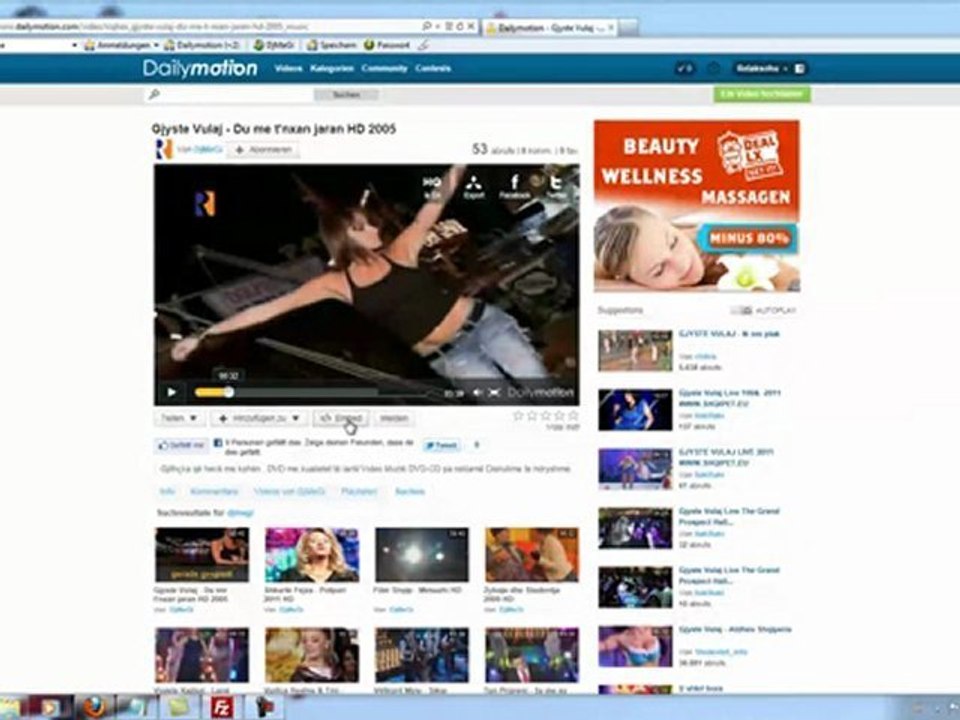Switch to the Info tab
Image resolution: width=960 pixels, height=720 pixels.
(x=167, y=491)
